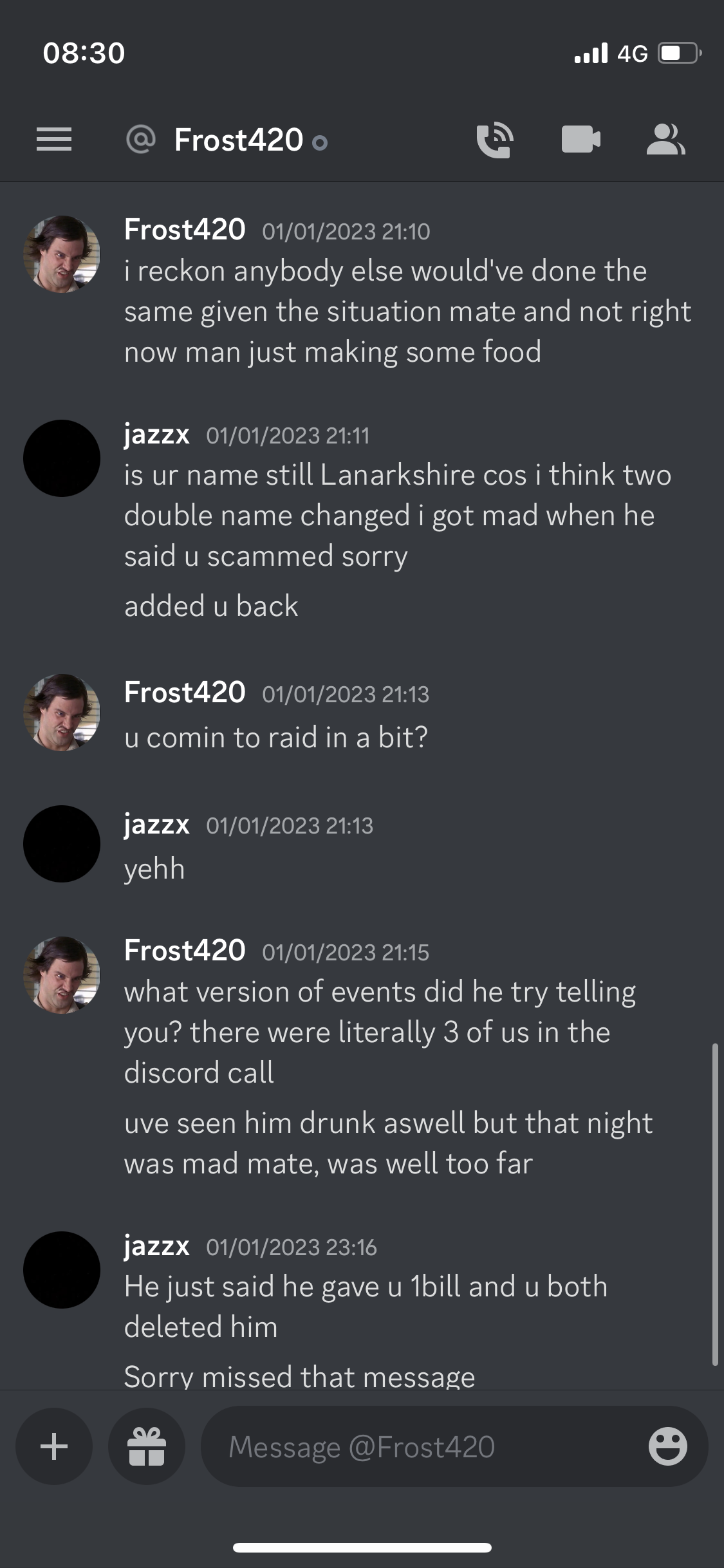Tap the jazzx username at 21:13

(157, 824)
